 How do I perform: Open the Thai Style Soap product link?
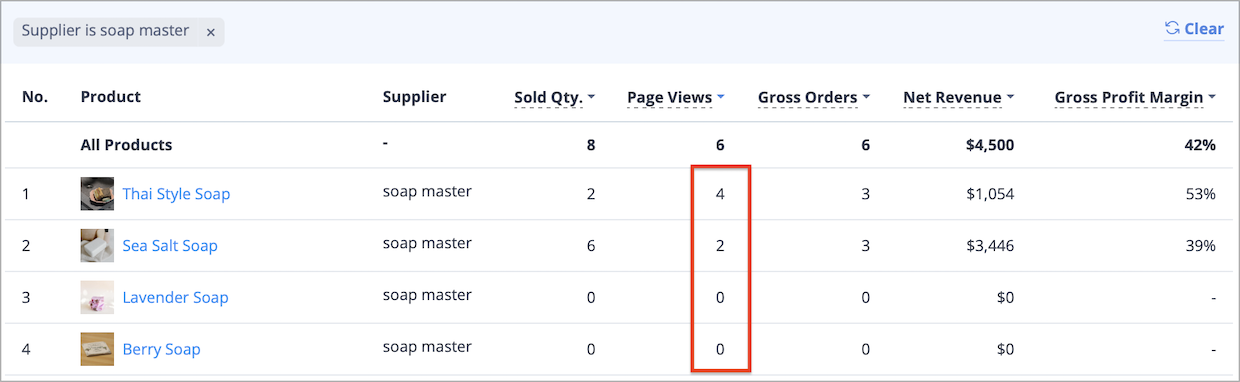(x=176, y=194)
